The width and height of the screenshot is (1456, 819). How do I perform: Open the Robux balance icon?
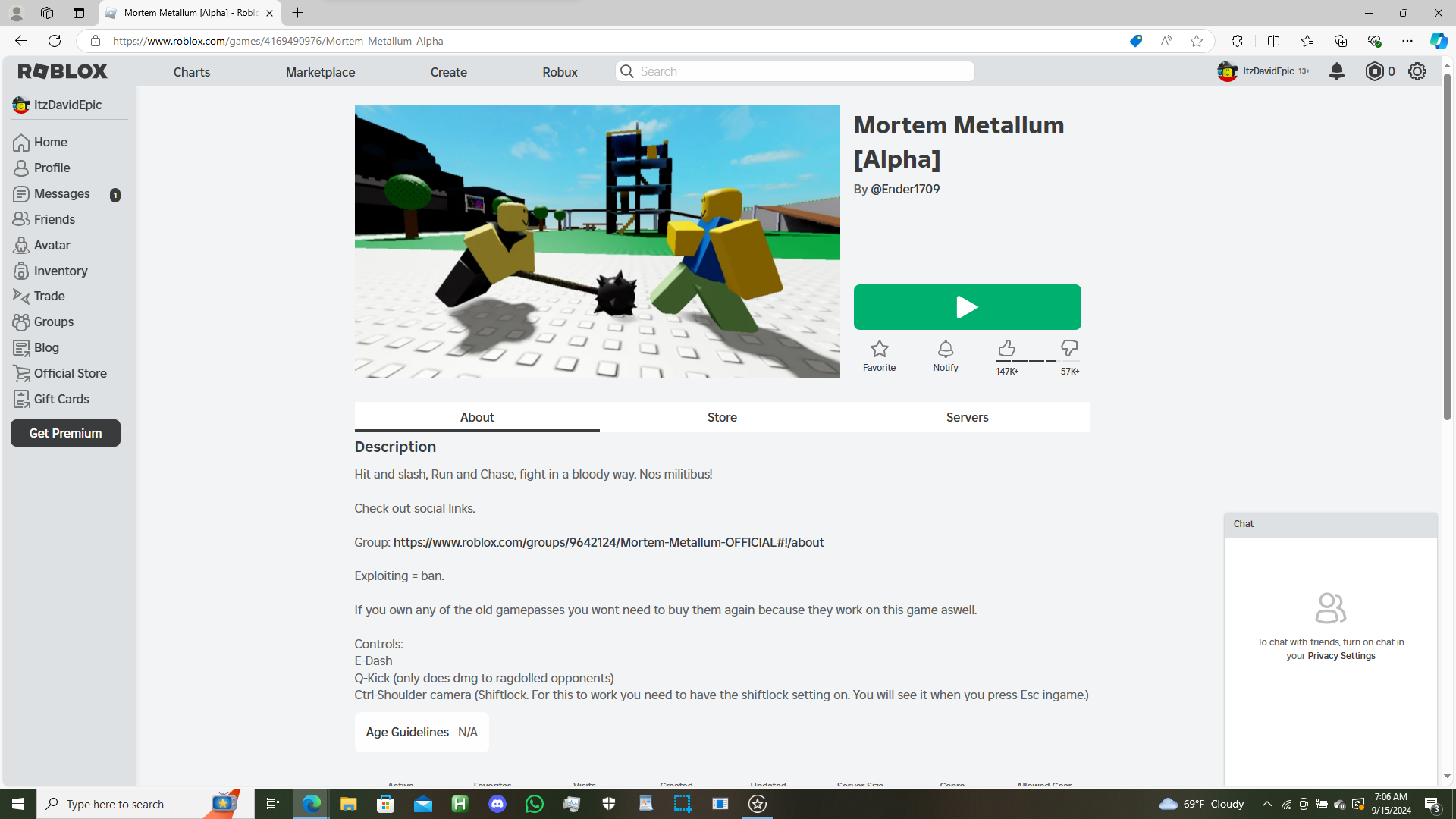(1374, 71)
